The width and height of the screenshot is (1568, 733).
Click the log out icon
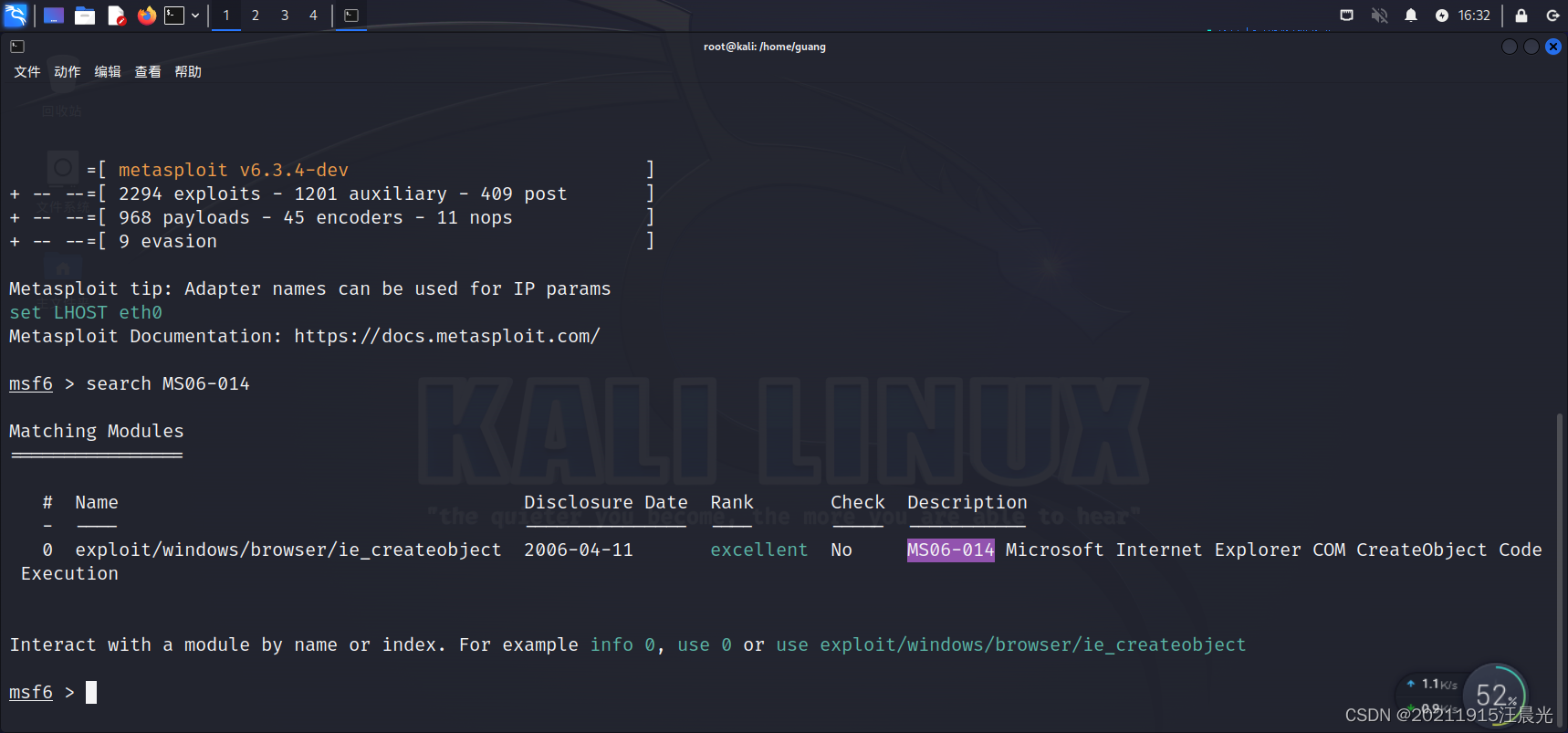[1552, 16]
